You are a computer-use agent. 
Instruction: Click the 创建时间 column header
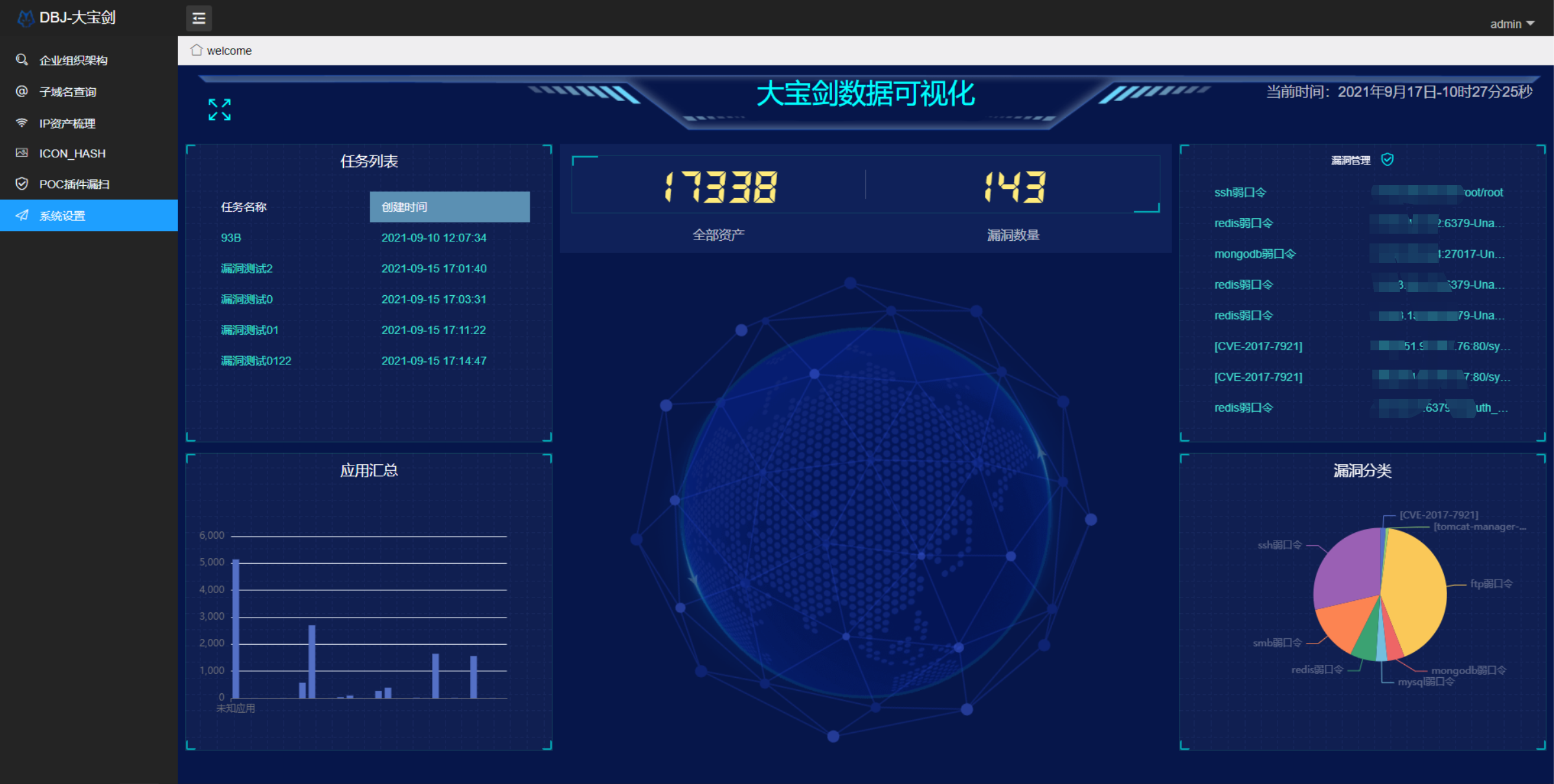(x=449, y=207)
